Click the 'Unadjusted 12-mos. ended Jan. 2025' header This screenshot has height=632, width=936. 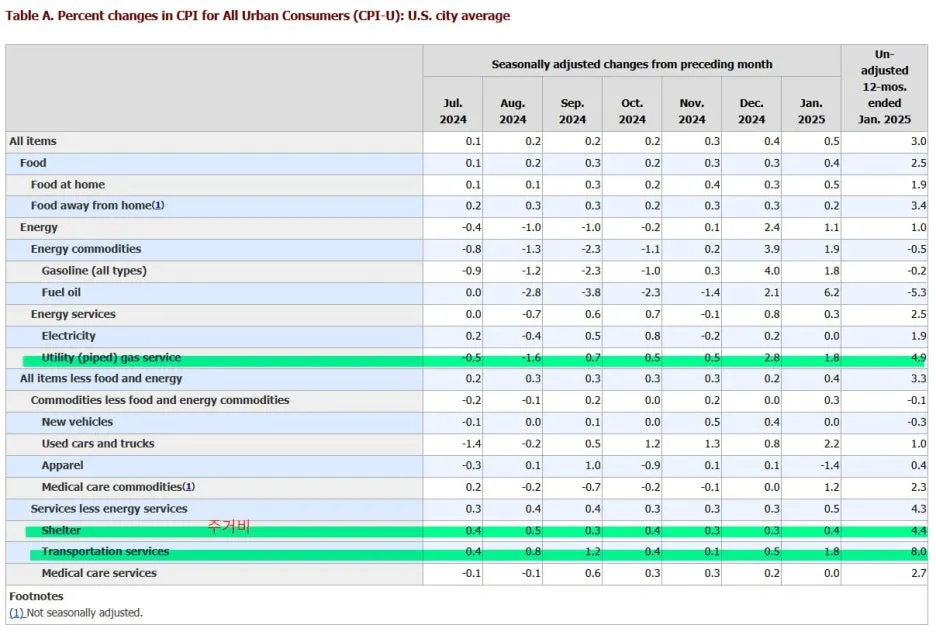point(885,87)
